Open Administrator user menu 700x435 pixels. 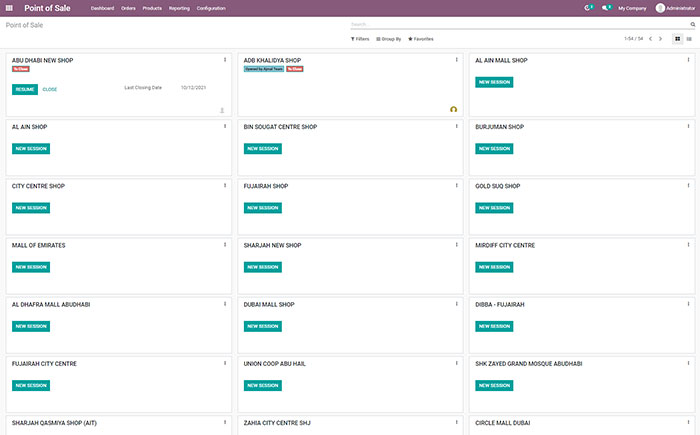click(x=675, y=8)
